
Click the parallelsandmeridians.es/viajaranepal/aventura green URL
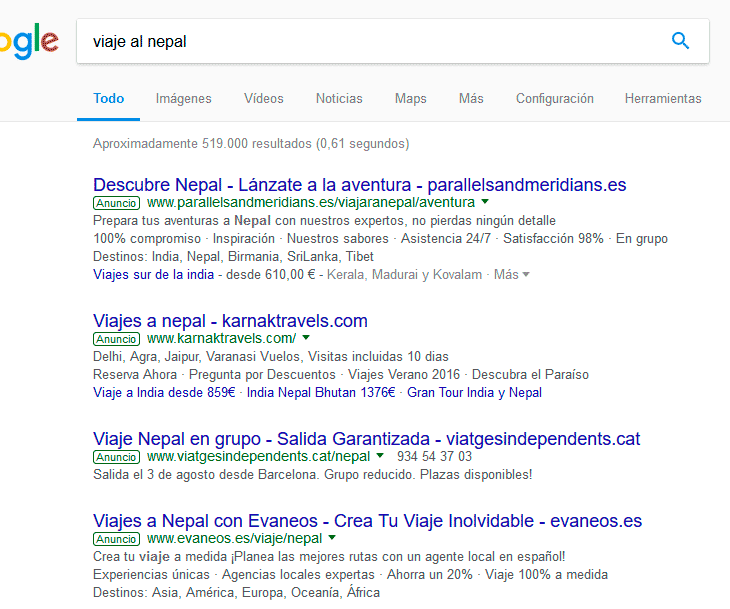coord(311,203)
